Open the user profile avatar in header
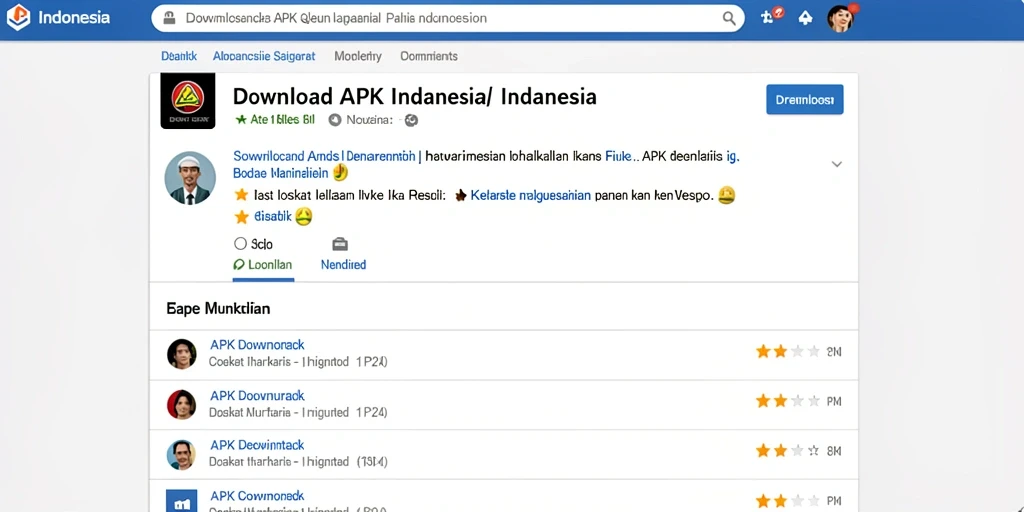 [x=842, y=18]
